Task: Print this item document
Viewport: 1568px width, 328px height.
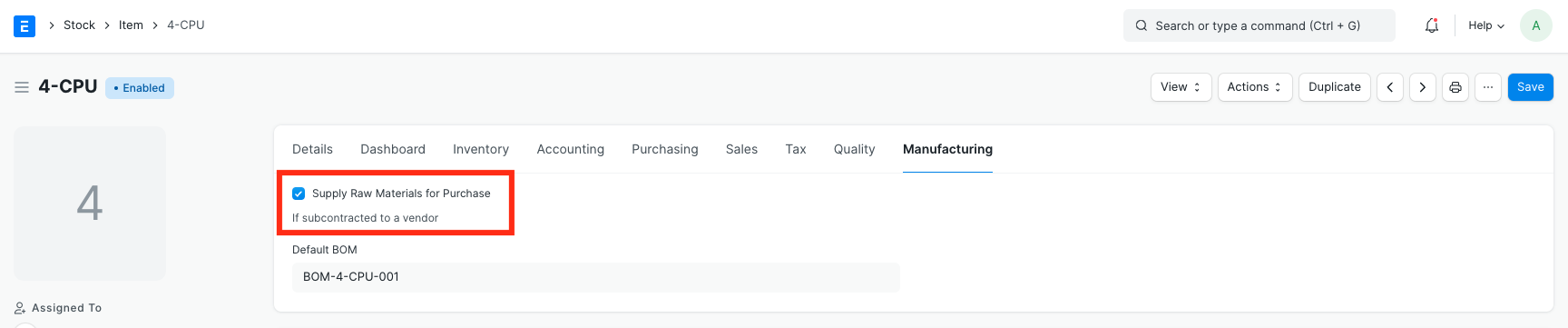Action: pos(1455,87)
